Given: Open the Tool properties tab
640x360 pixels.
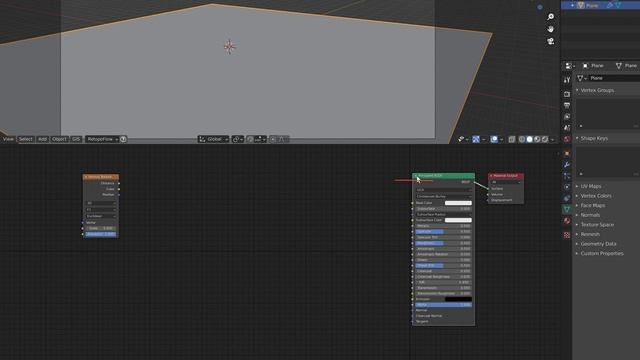Looking at the screenshot, I should [567, 80].
